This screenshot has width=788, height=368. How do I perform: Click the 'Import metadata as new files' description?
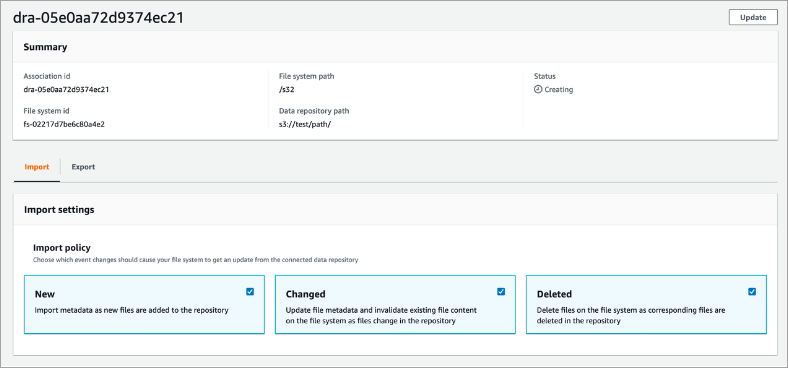pyautogui.click(x=132, y=310)
